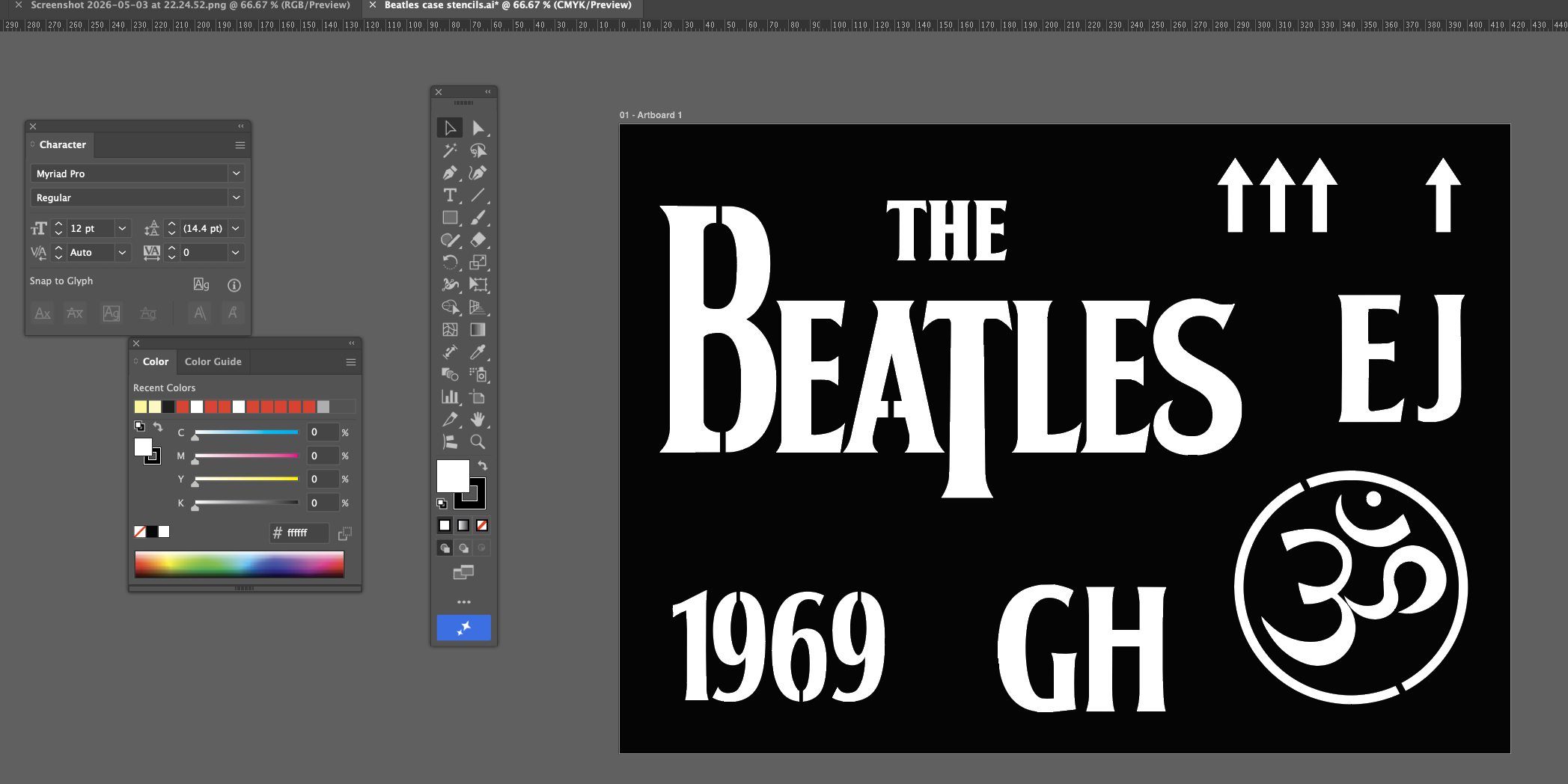Pick the Perspective Grid tool
The width and height of the screenshot is (1568, 784).
(x=478, y=307)
